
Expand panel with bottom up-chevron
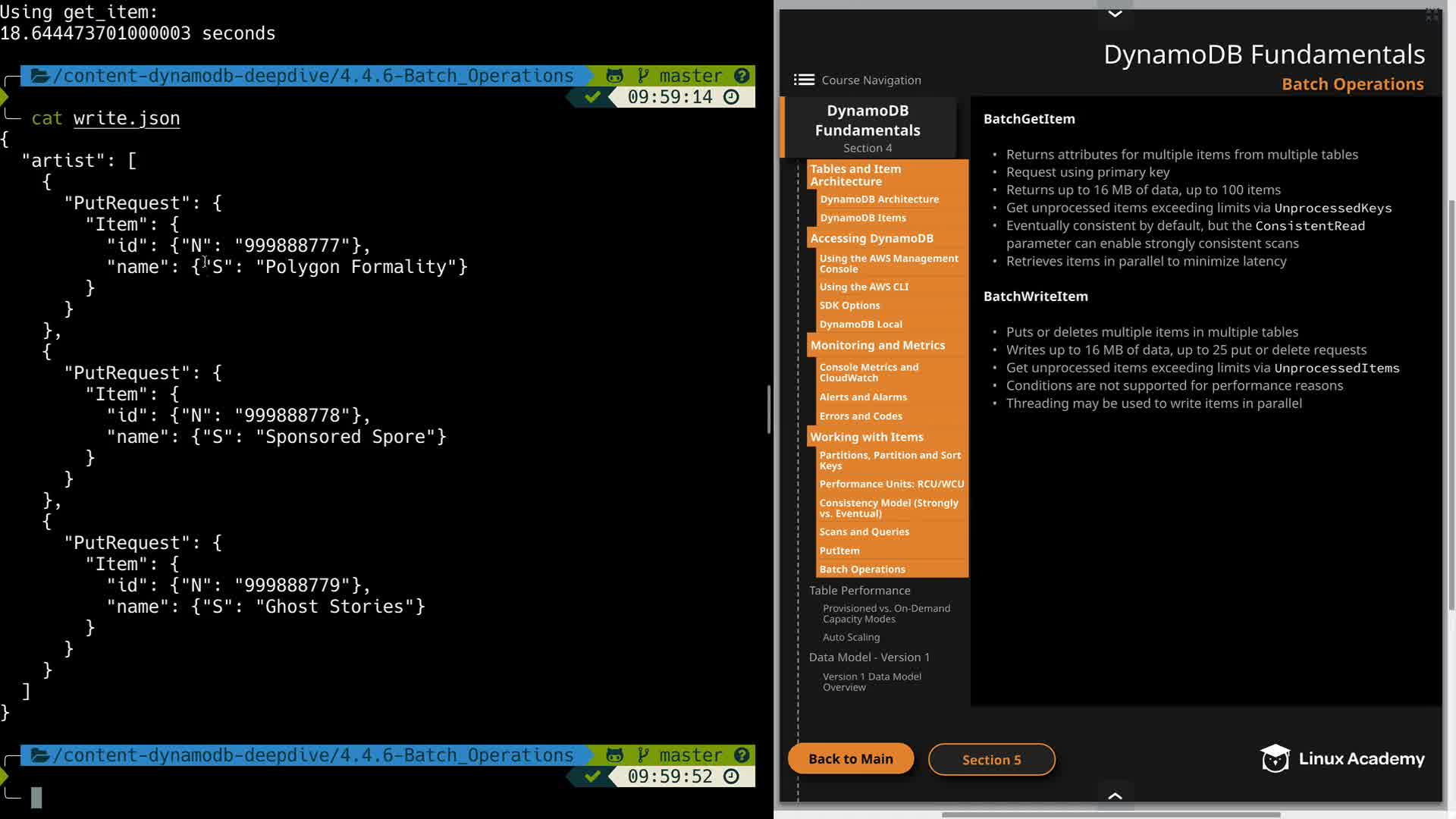tap(1115, 795)
